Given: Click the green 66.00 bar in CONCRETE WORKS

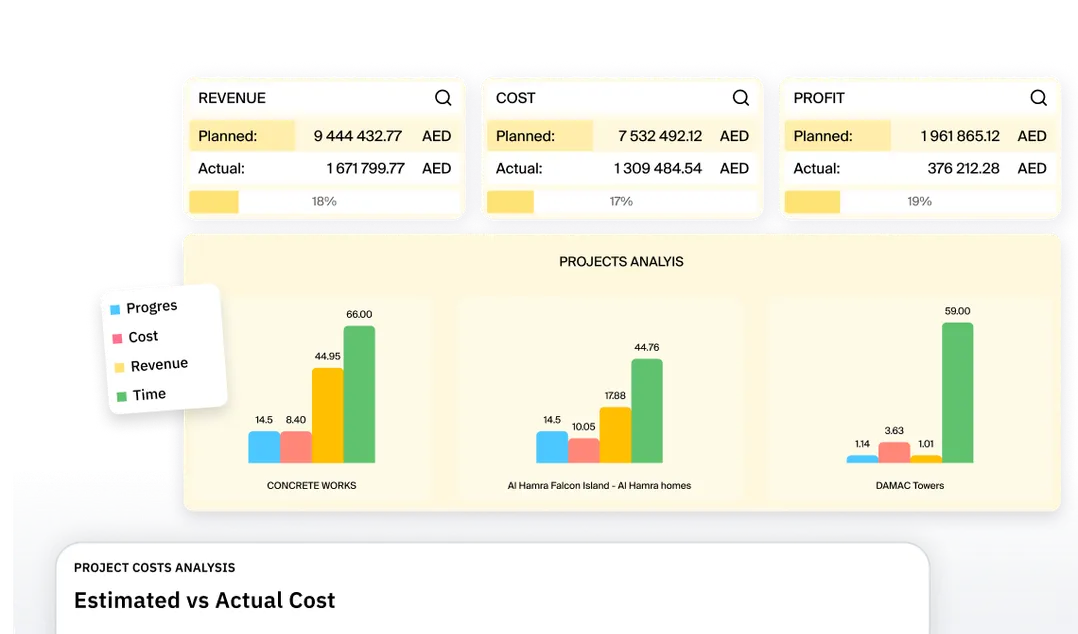Looking at the screenshot, I should tap(359, 395).
